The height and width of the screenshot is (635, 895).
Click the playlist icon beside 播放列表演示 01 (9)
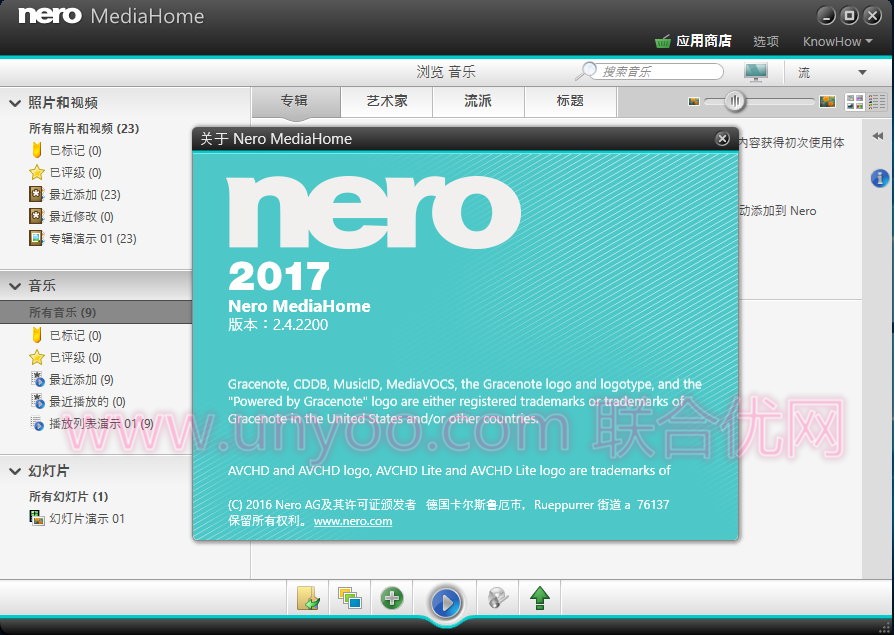pyautogui.click(x=37, y=423)
